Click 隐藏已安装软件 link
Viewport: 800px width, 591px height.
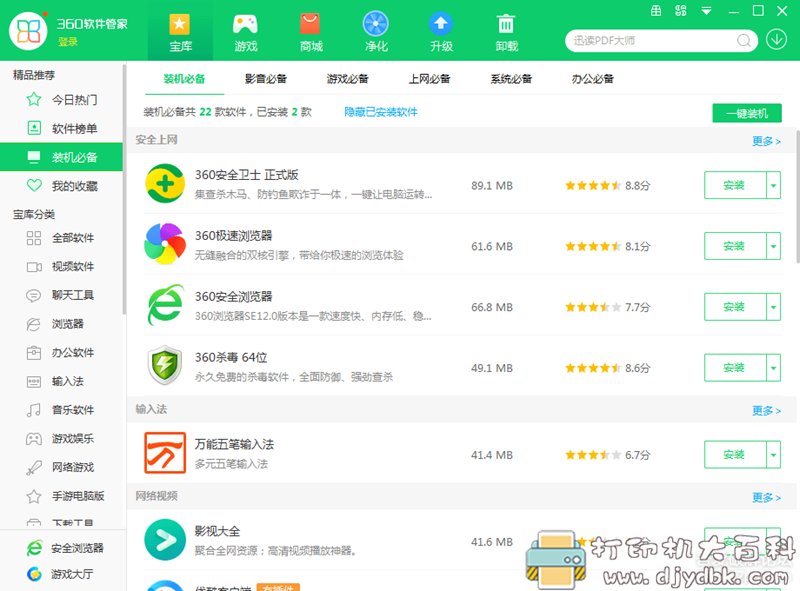click(x=381, y=112)
